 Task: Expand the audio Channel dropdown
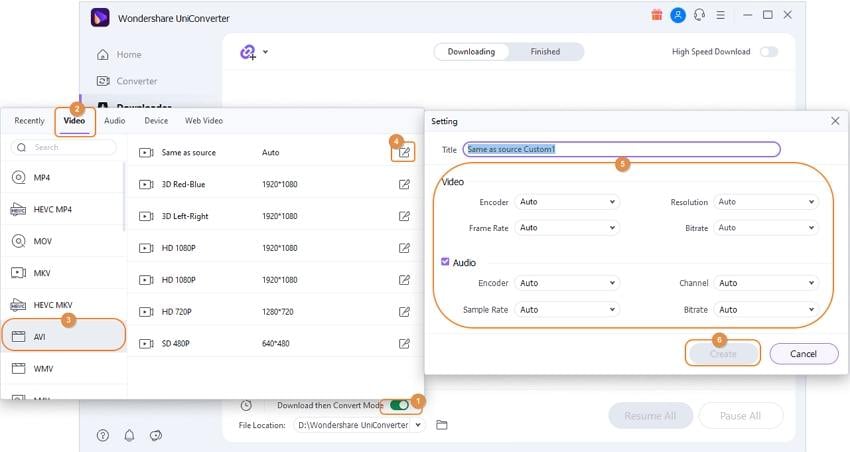[x=765, y=283]
